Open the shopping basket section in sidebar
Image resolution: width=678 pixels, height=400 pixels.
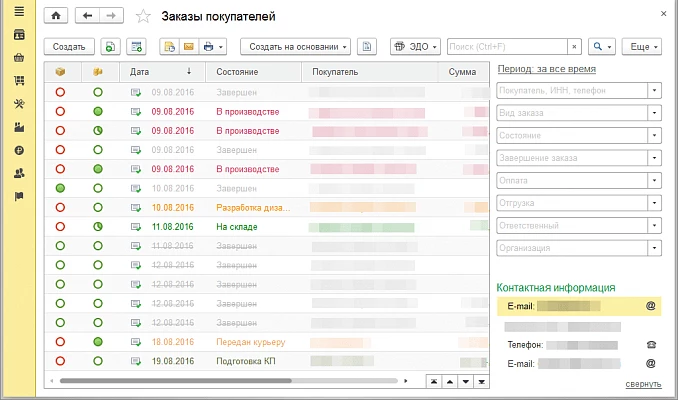point(19,58)
